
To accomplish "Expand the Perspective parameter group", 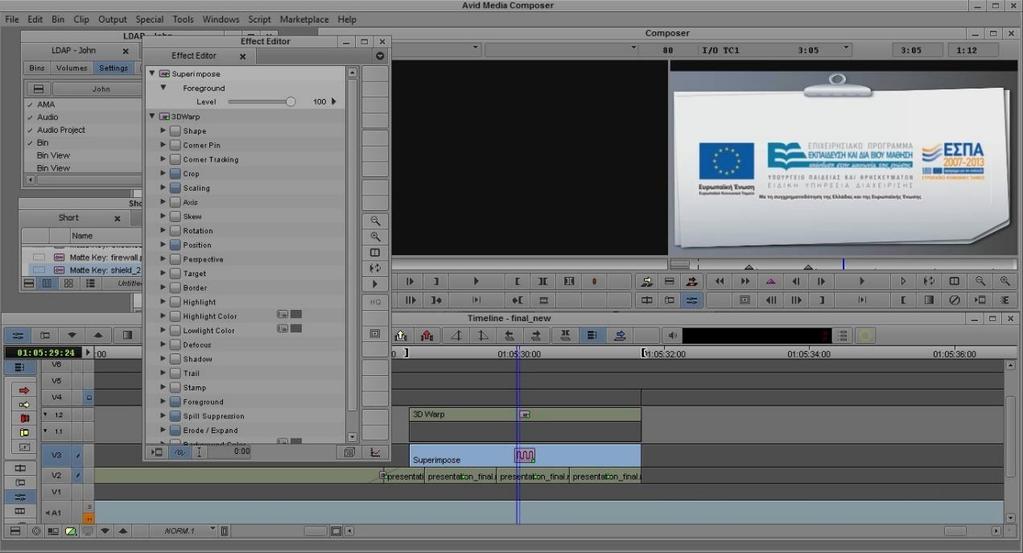I will (163, 259).
